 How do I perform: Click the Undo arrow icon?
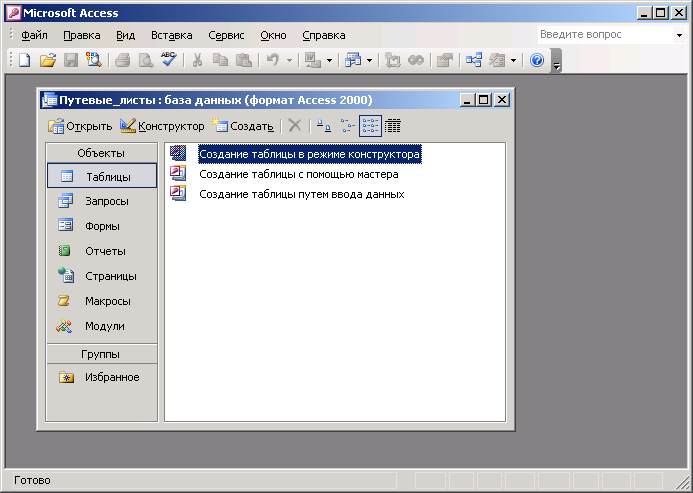(x=273, y=60)
